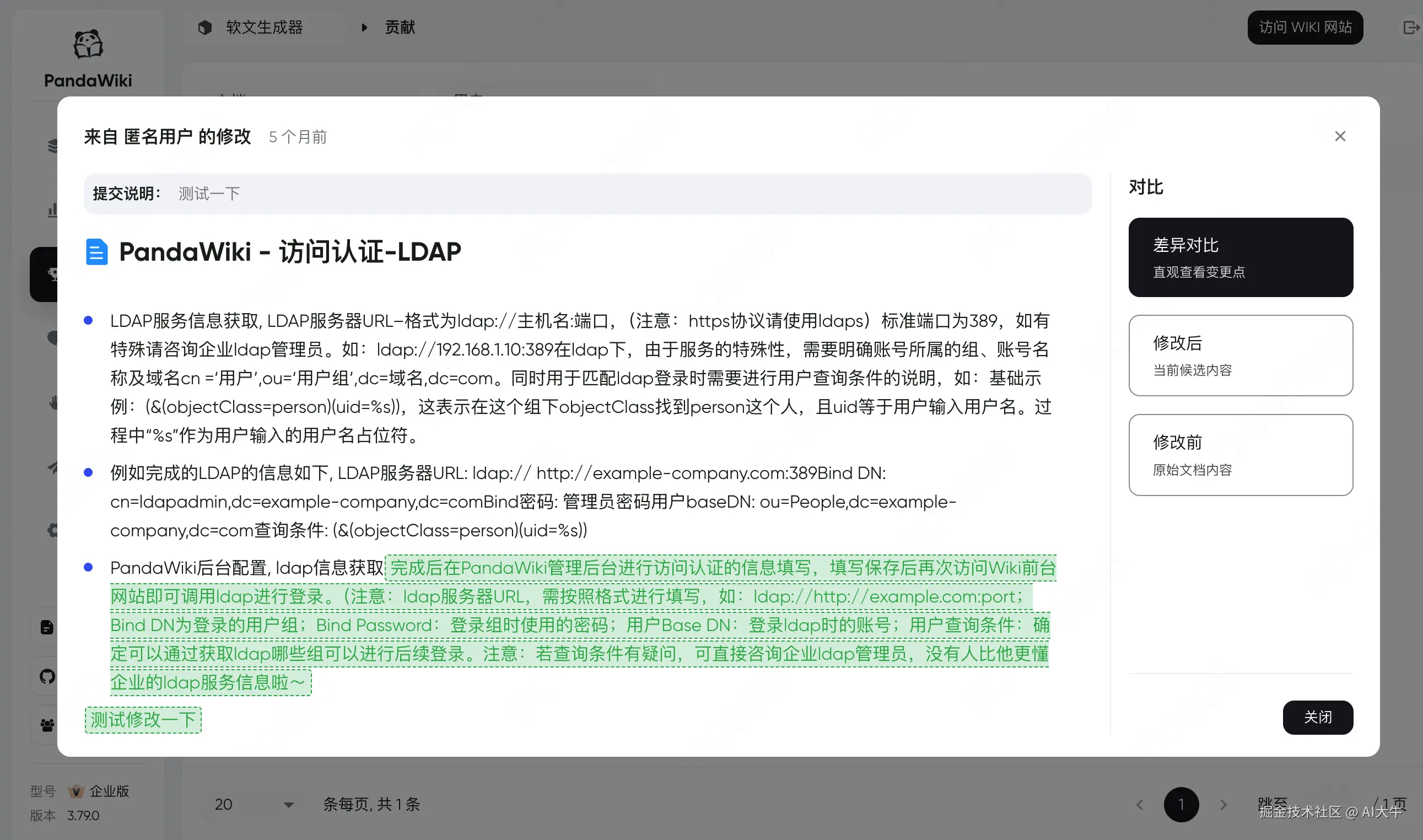1423x840 pixels.
Task: Close the dialog with X icon
Action: click(x=1340, y=136)
